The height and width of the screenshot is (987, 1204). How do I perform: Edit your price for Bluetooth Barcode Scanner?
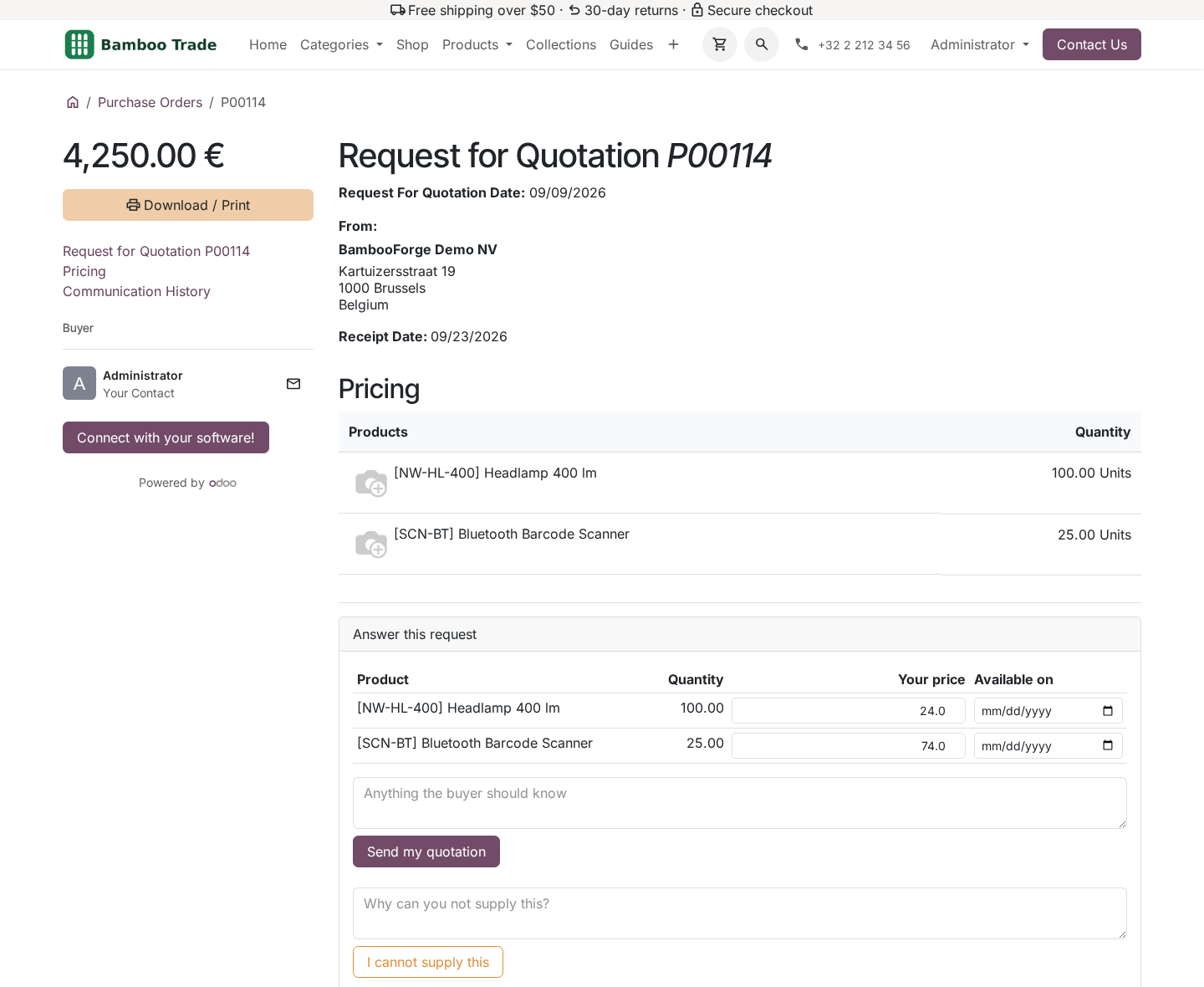[x=849, y=746]
